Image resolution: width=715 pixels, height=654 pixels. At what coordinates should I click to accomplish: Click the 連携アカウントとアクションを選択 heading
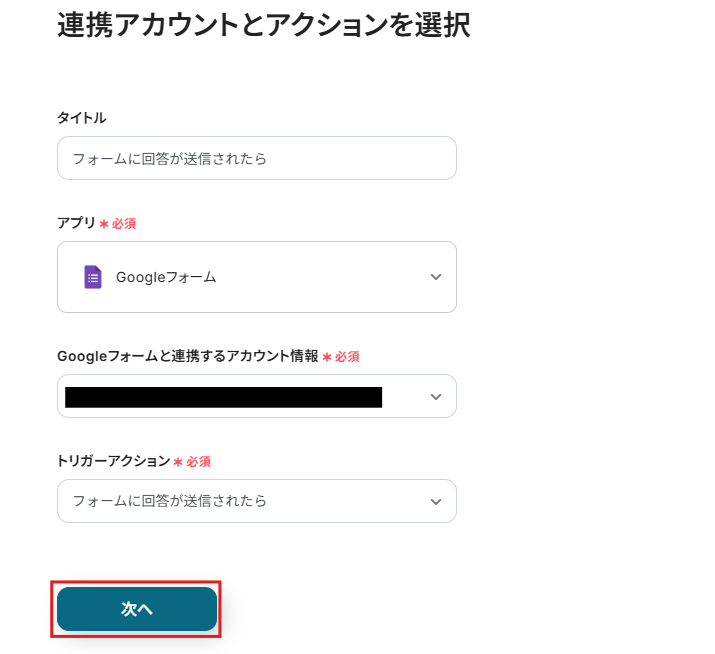[x=263, y=26]
